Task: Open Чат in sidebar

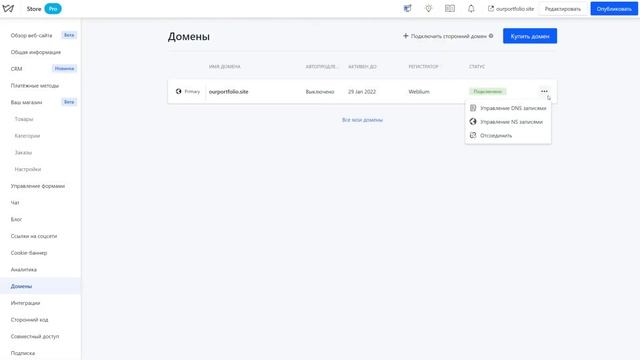Action: pos(15,203)
